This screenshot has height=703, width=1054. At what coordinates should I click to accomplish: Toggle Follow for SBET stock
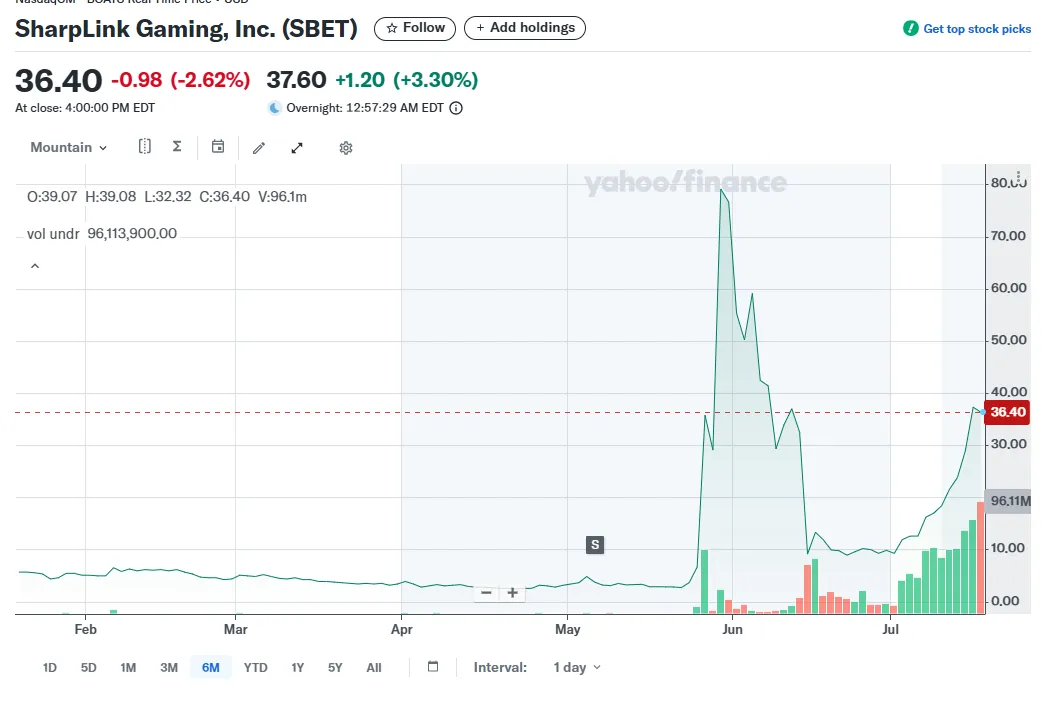[415, 28]
